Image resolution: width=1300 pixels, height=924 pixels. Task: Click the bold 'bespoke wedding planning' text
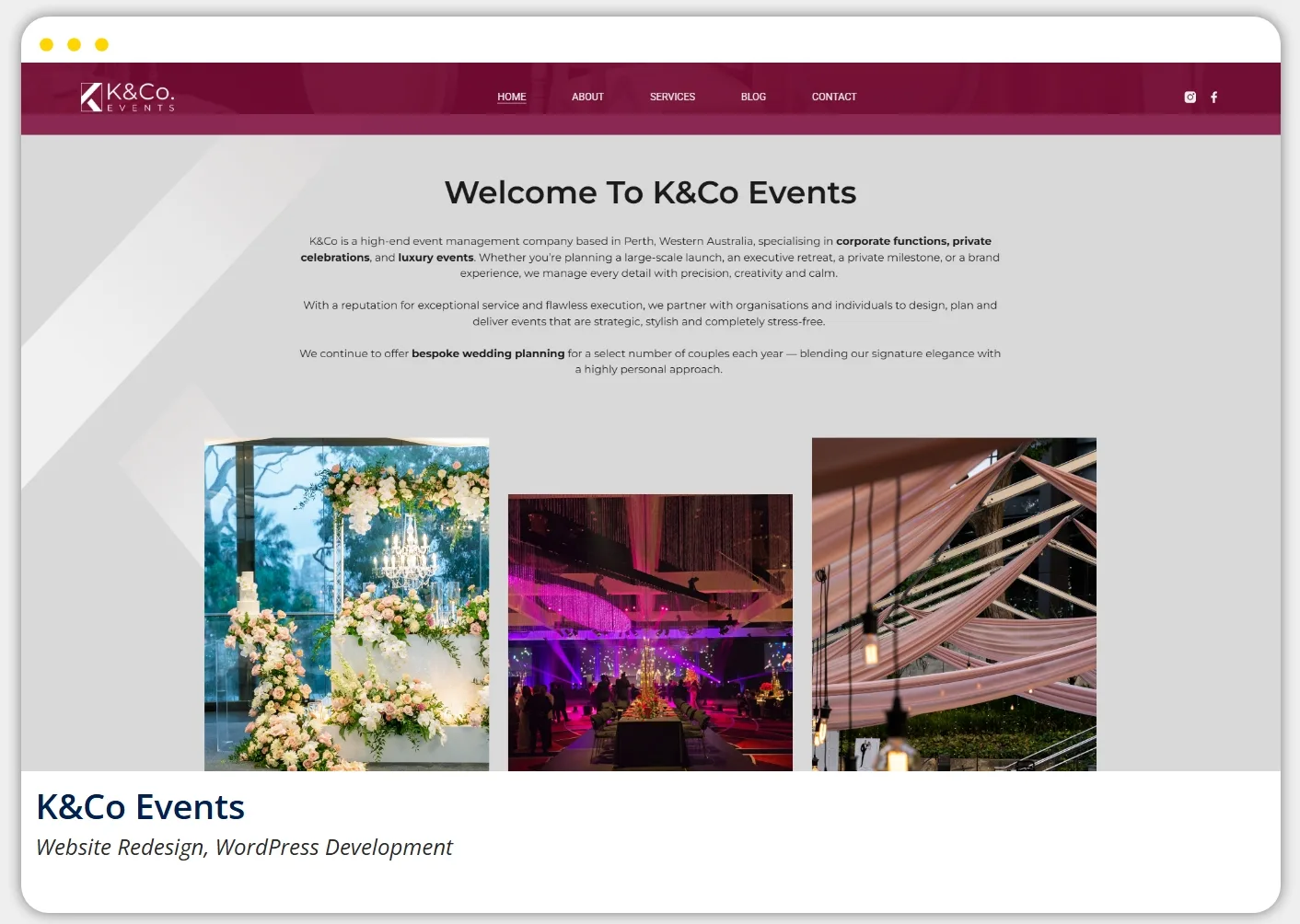point(488,353)
